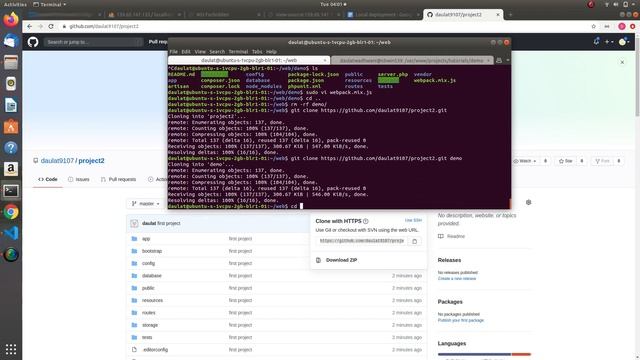
Task: Open the terminal Help menu
Action: click(x=271, y=52)
